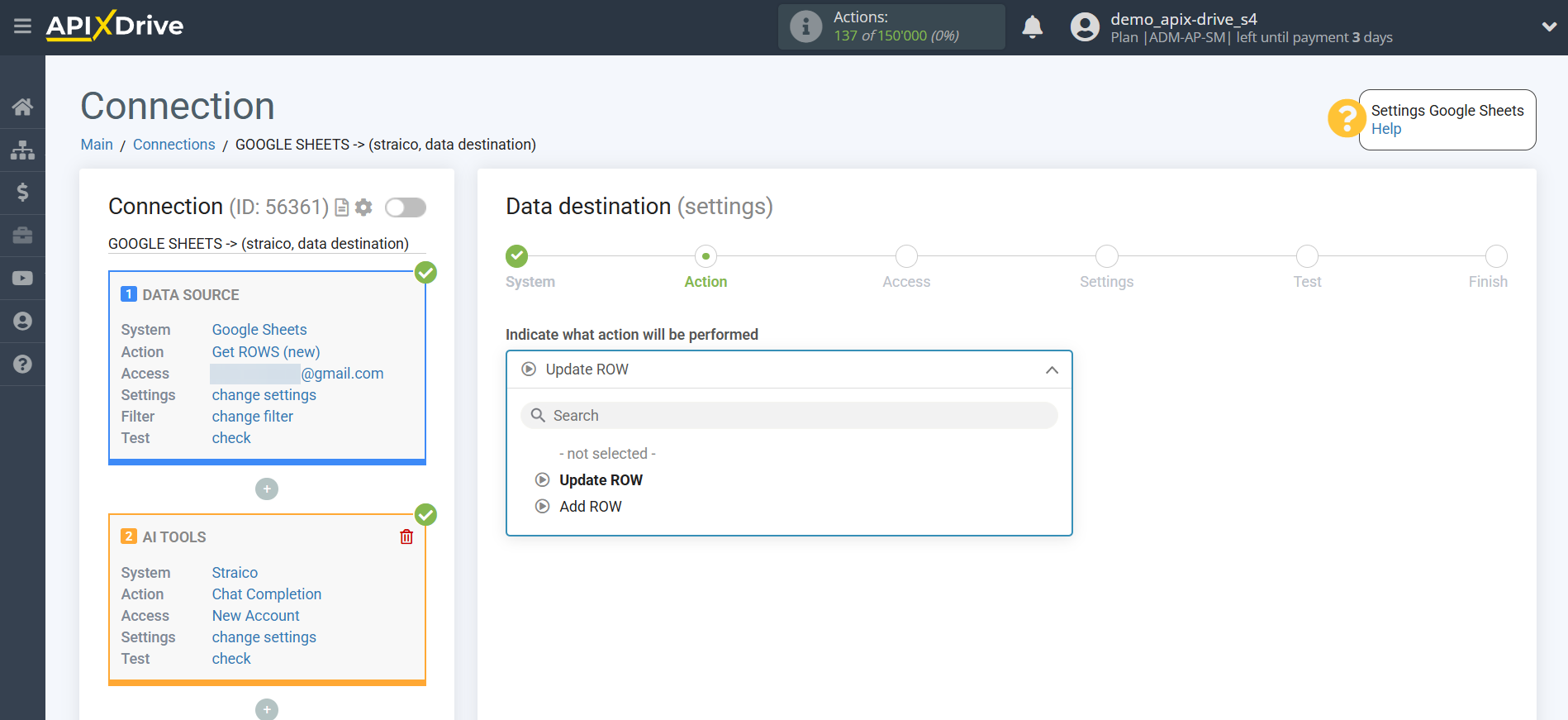Open the billing dollar icon in sidebar
Screen dimensions: 1568x720
tap(22, 193)
